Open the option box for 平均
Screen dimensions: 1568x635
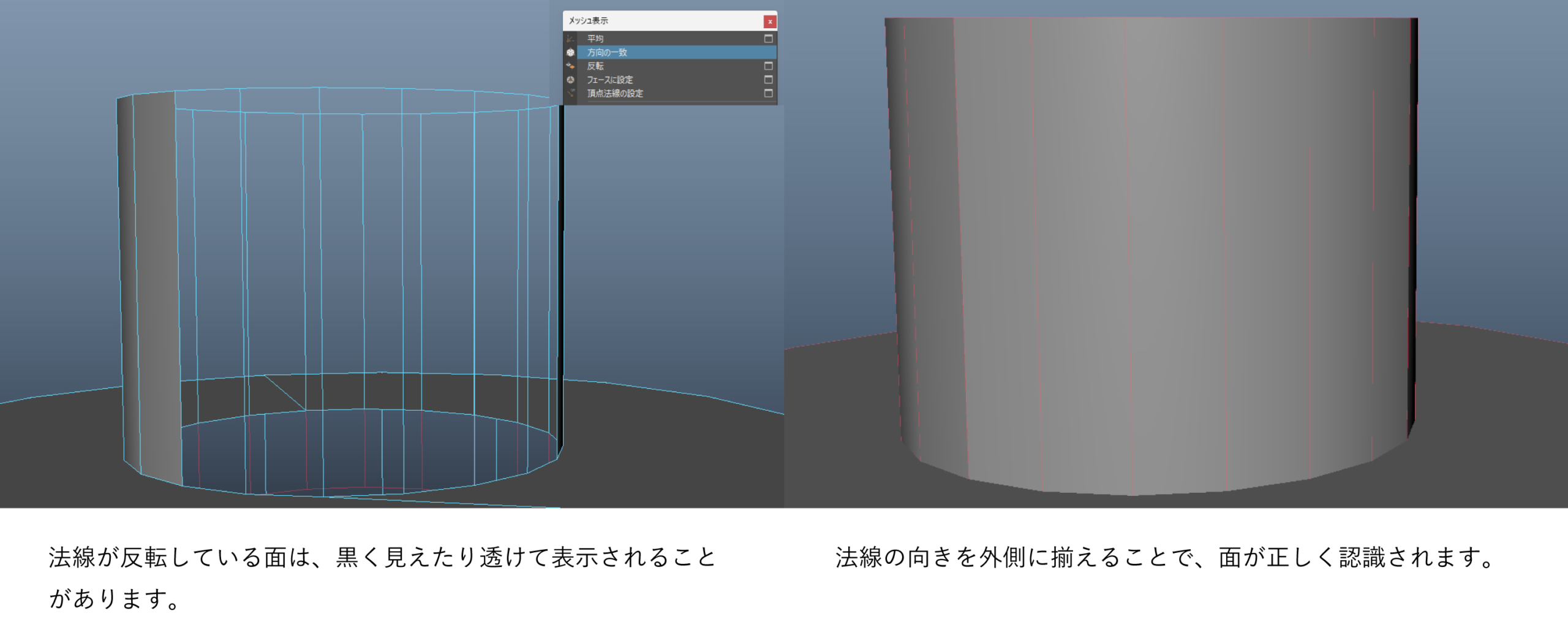tap(768, 39)
